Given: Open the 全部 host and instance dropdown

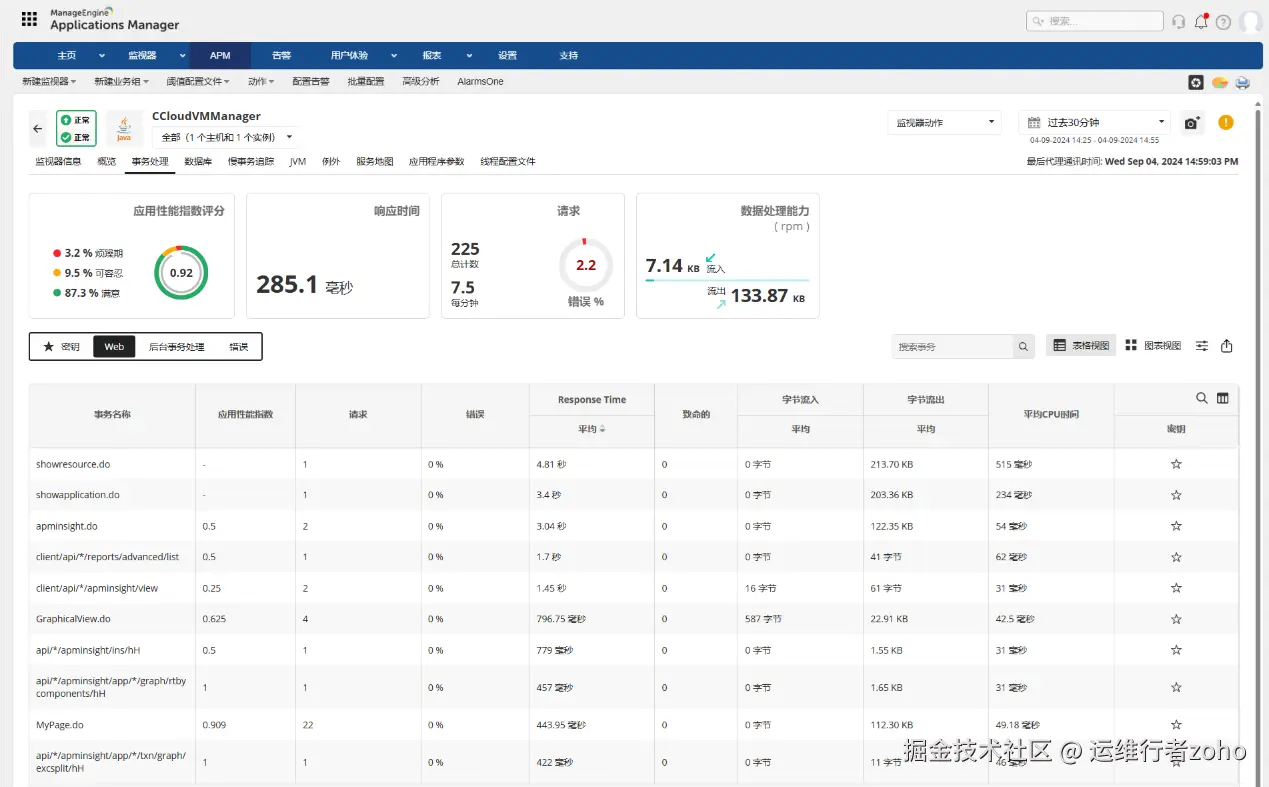Looking at the screenshot, I should point(226,137).
